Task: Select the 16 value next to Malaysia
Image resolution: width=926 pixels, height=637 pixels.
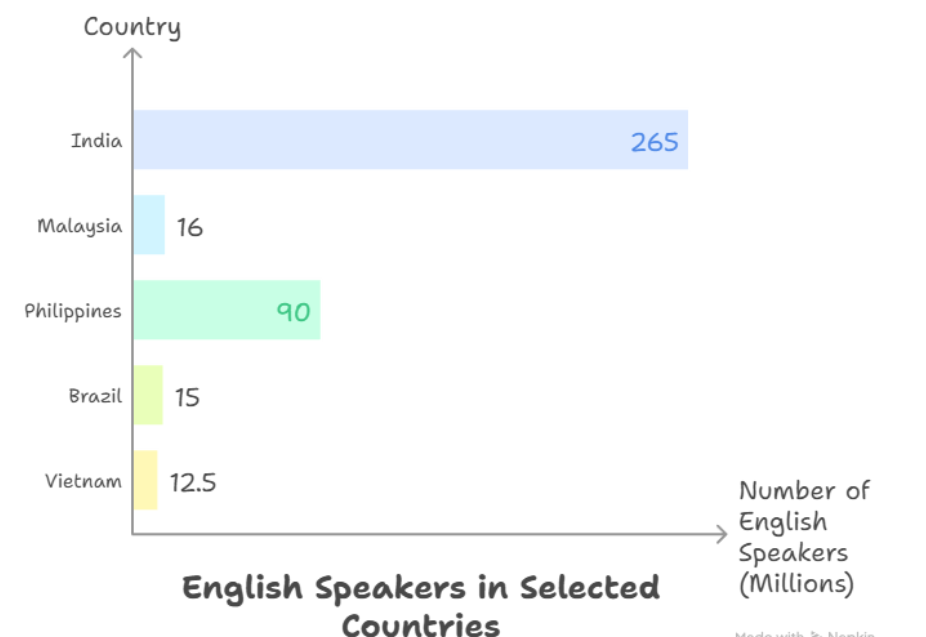Action: [x=189, y=227]
